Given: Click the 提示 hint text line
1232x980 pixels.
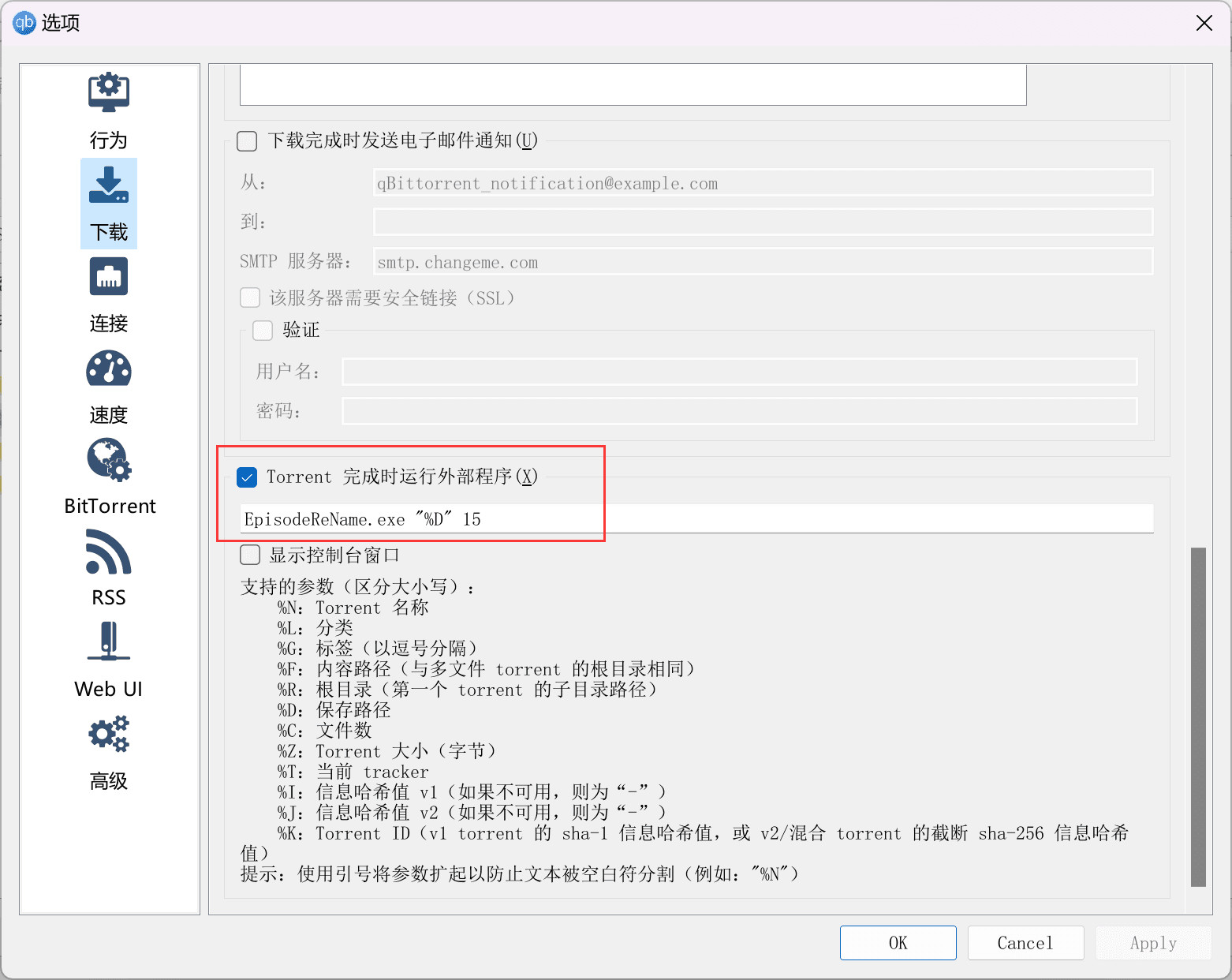Looking at the screenshot, I should point(521,874).
